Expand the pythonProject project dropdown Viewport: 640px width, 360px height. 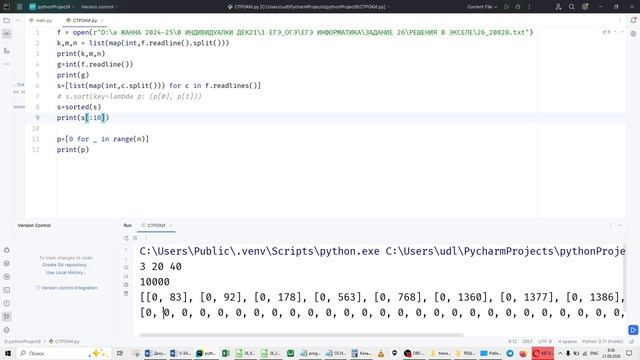[x=51, y=7]
